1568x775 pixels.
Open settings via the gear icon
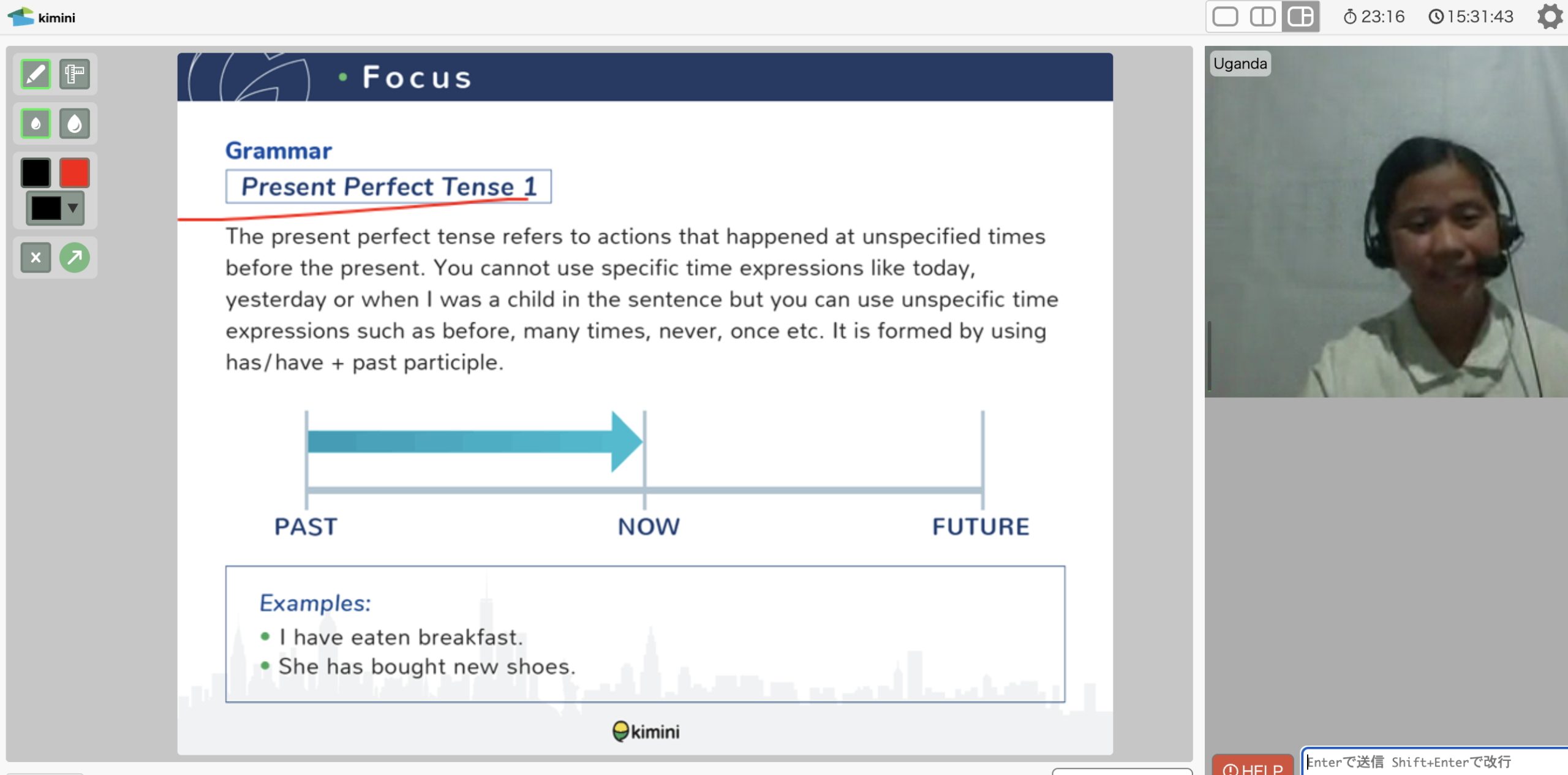point(1549,17)
